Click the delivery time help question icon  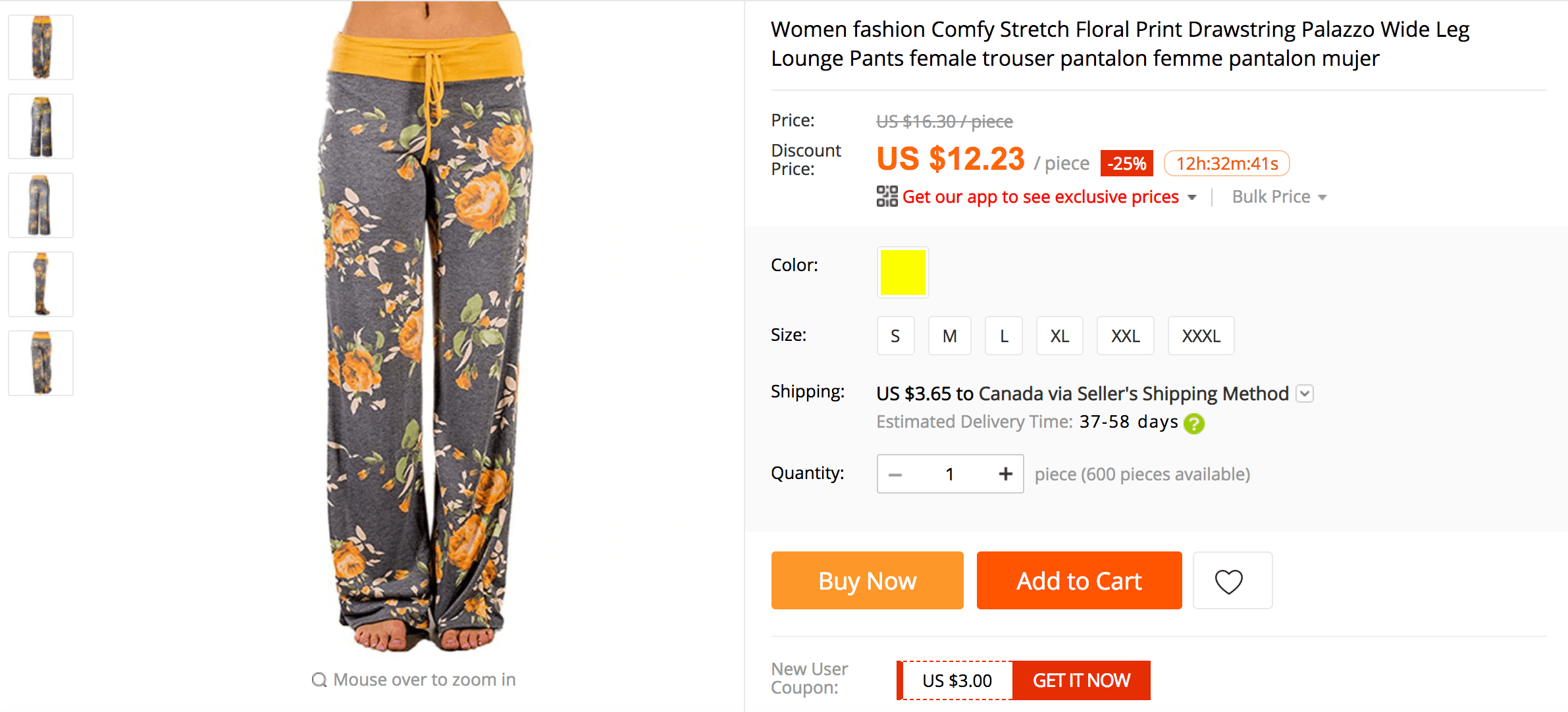1194,423
